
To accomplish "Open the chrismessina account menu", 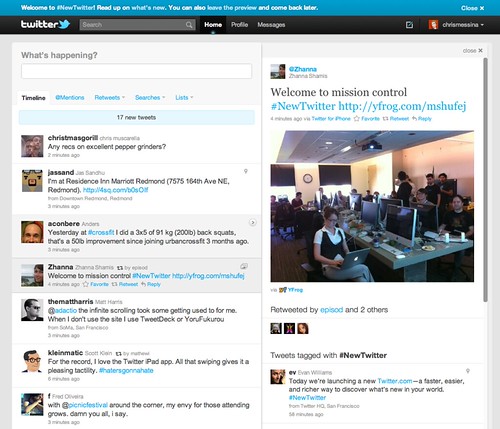I will pyautogui.click(x=456, y=25).
